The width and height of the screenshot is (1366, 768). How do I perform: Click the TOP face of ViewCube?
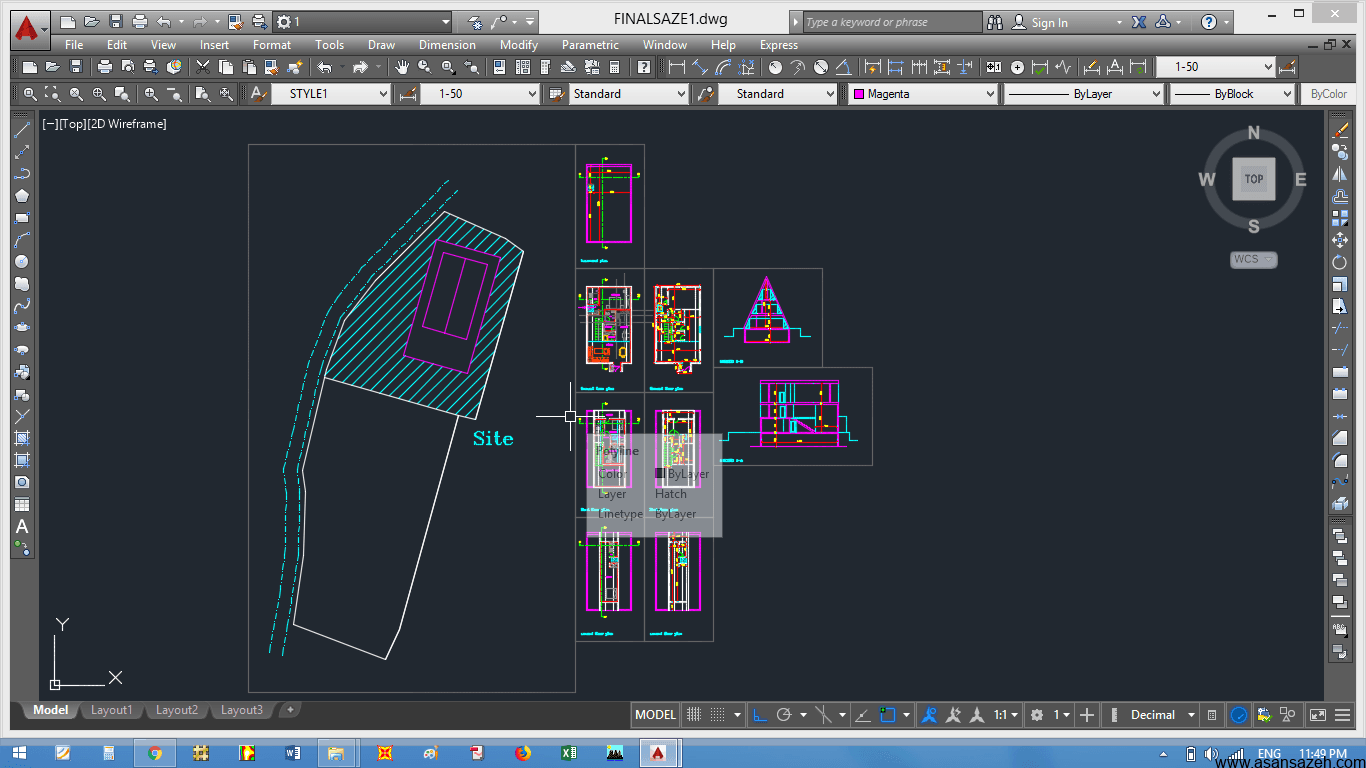(x=1254, y=179)
